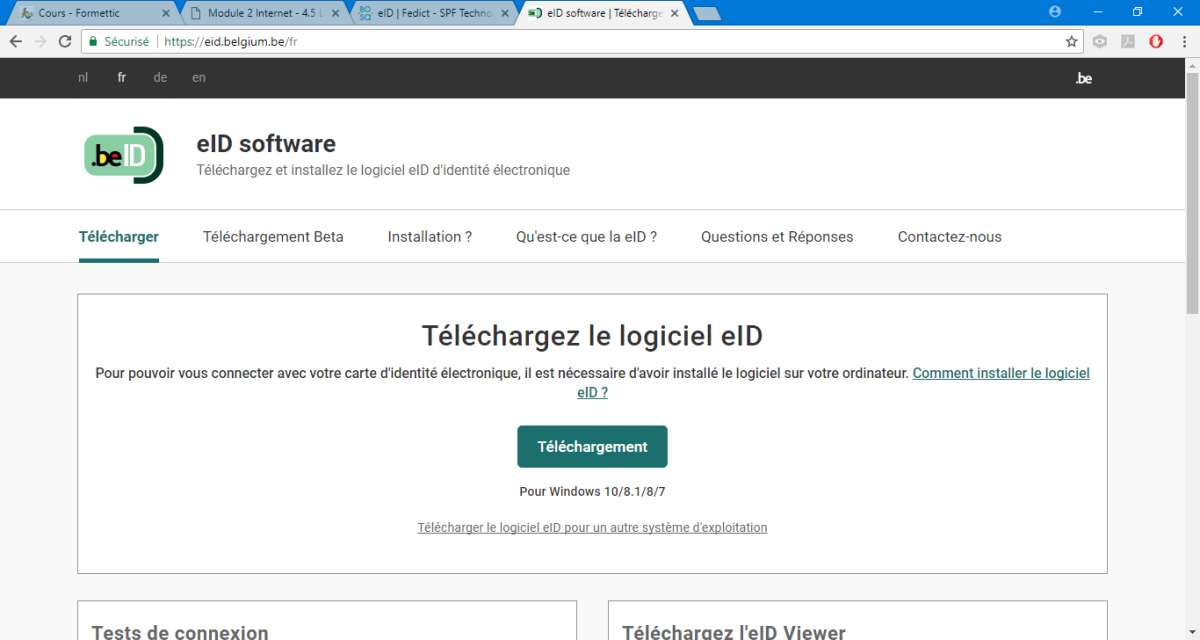The image size is (1200, 640).
Task: Go to 'Questions et Réponses' section
Action: pyautogui.click(x=777, y=237)
